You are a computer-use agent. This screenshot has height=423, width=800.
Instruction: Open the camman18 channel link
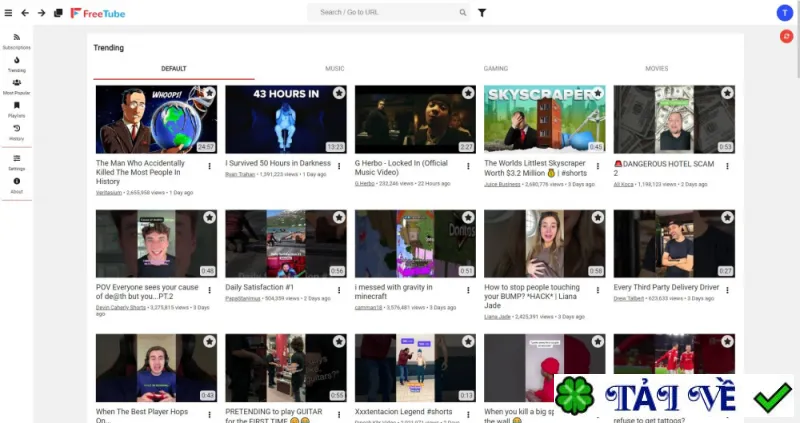coord(368,308)
